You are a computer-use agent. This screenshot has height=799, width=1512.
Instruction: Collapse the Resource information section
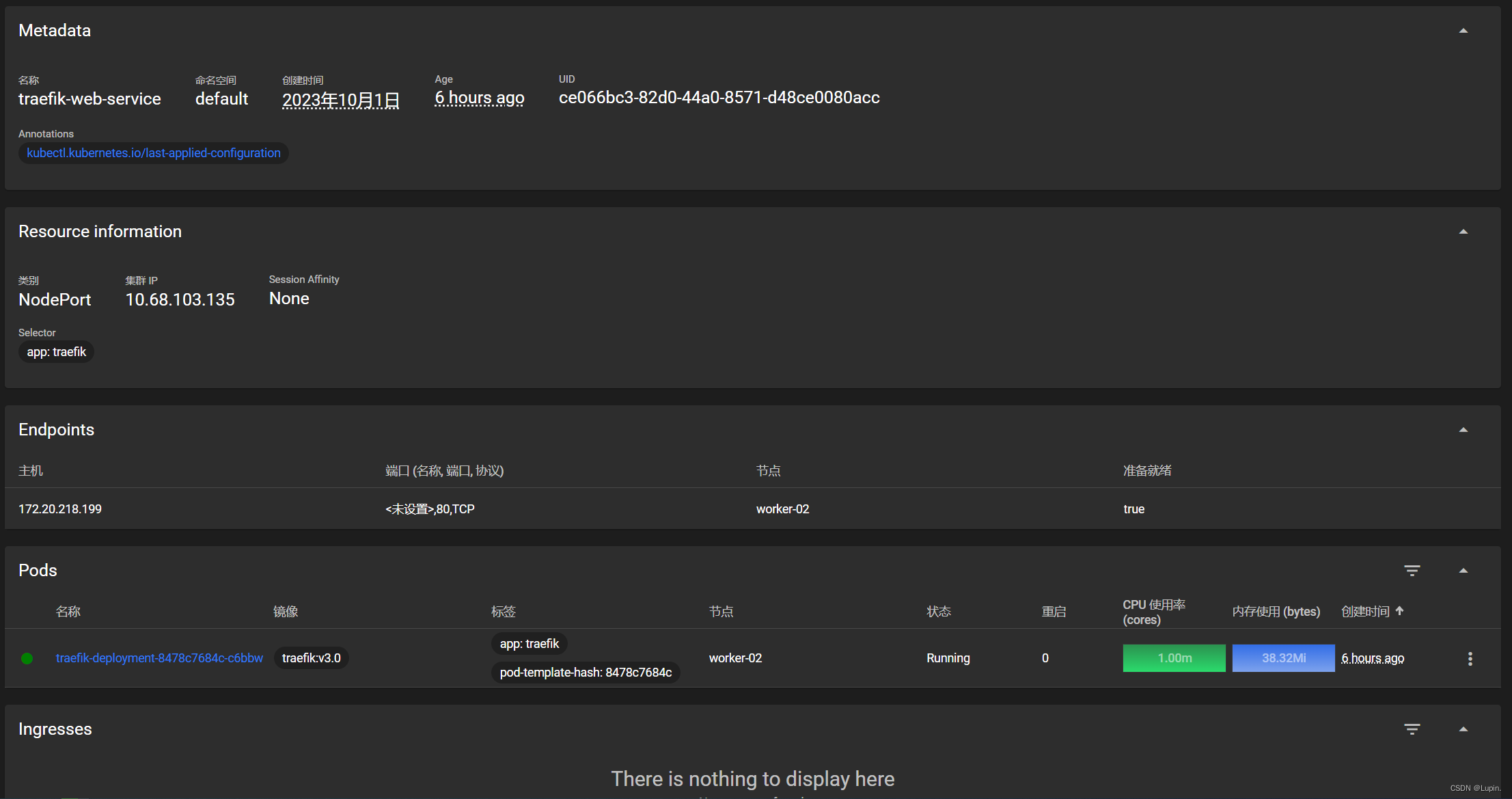click(x=1463, y=232)
